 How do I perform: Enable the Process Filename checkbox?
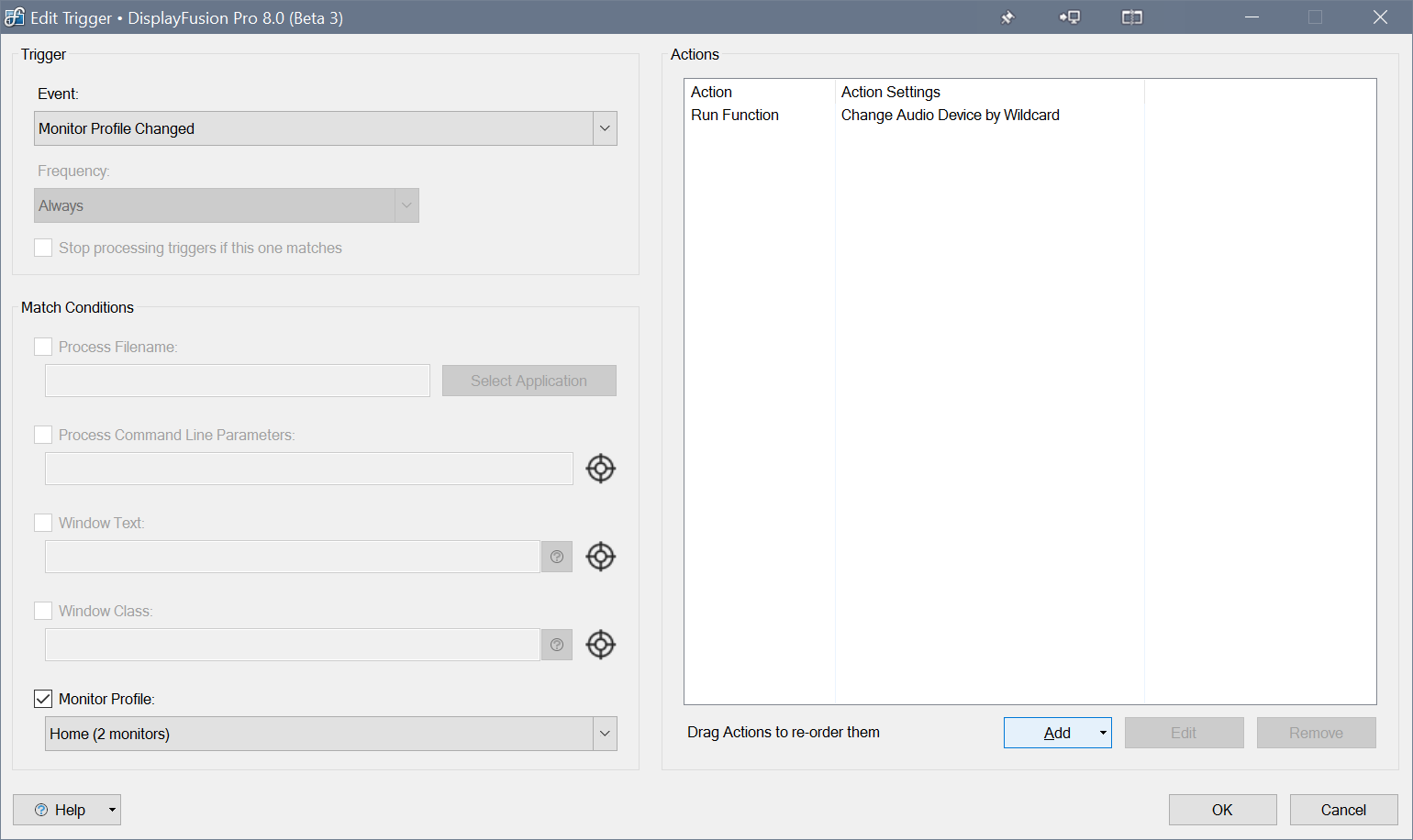43,347
